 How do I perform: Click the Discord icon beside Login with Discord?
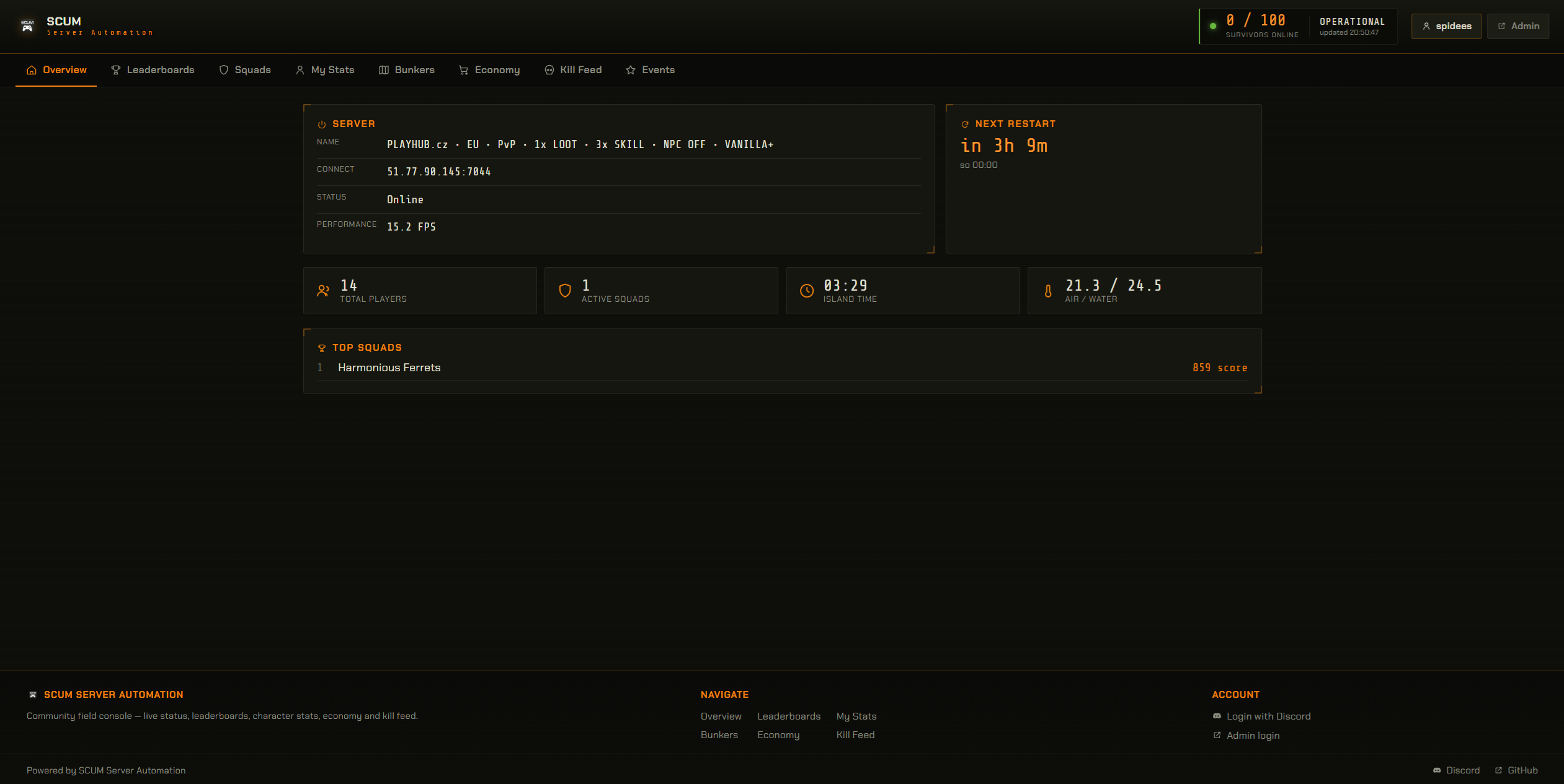tap(1217, 716)
